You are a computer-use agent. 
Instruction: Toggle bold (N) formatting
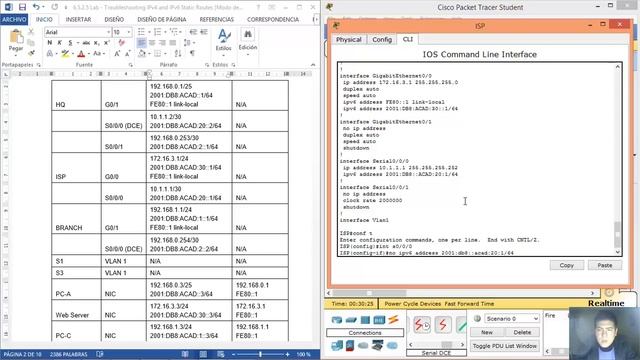50,42
